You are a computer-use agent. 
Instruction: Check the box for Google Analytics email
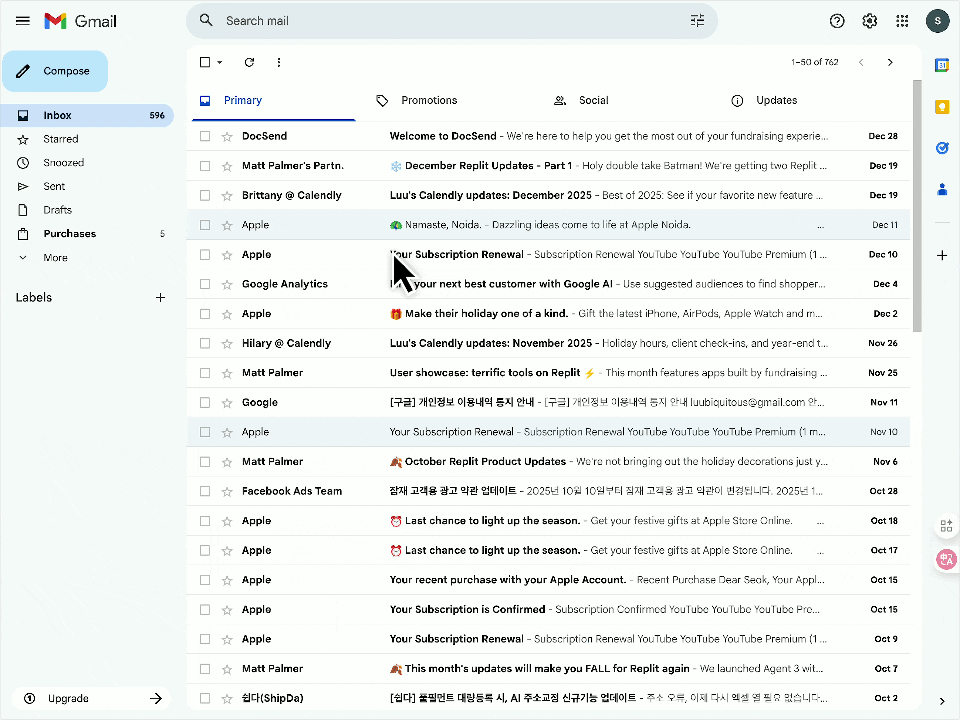[205, 284]
